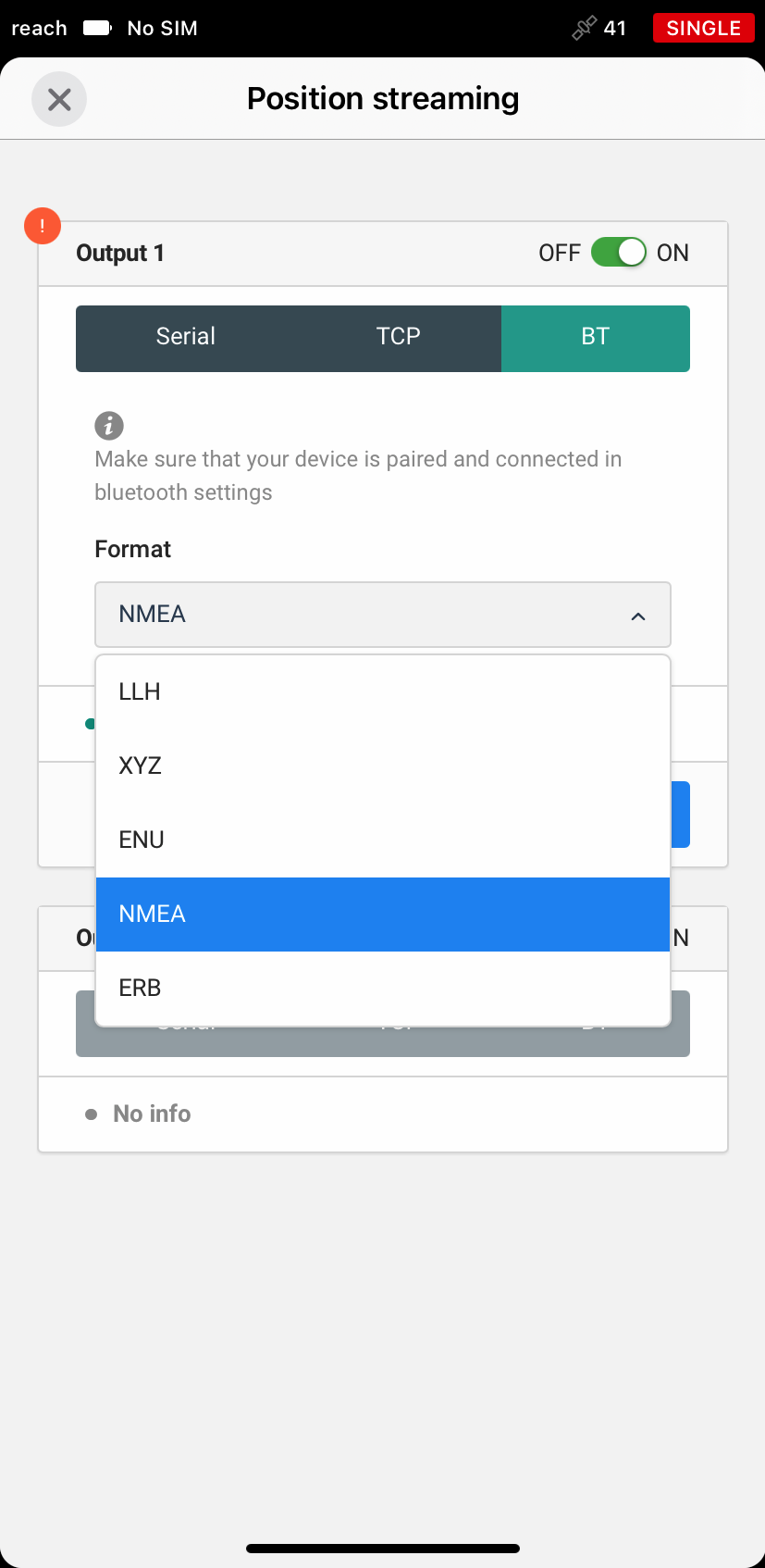Tap the ON label of the Output 1 switch
Screen dimensions: 765x1568
pos(672,253)
